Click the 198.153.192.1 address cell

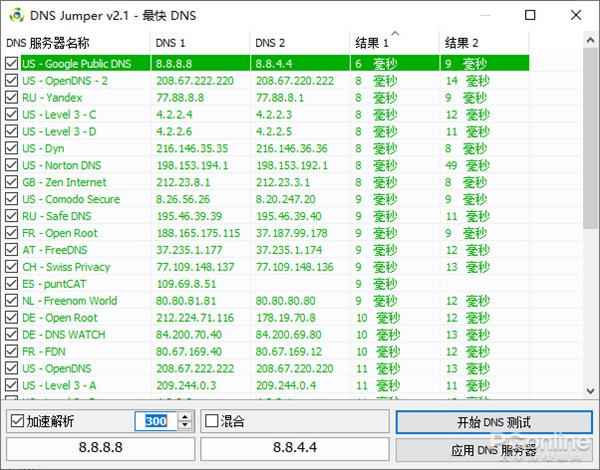292,165
